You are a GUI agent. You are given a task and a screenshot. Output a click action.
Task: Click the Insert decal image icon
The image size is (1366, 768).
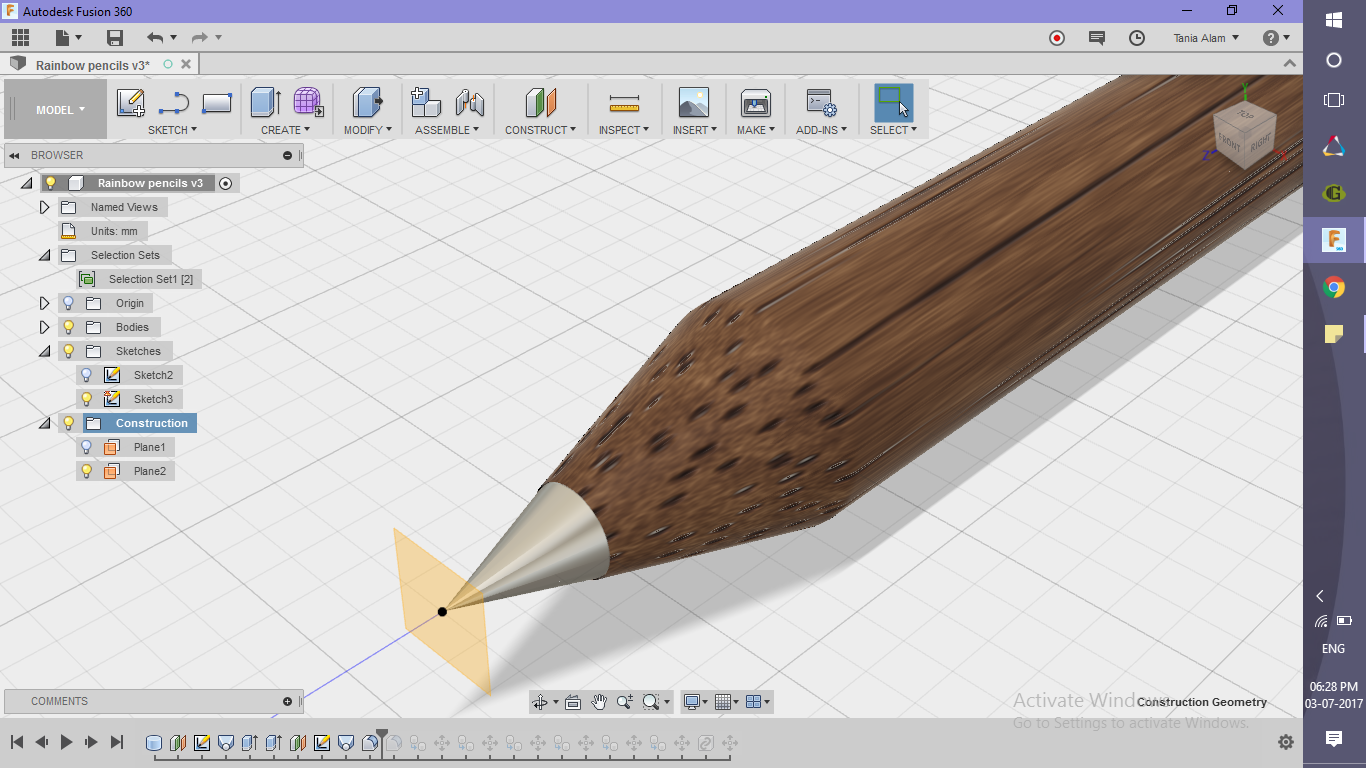coord(693,103)
